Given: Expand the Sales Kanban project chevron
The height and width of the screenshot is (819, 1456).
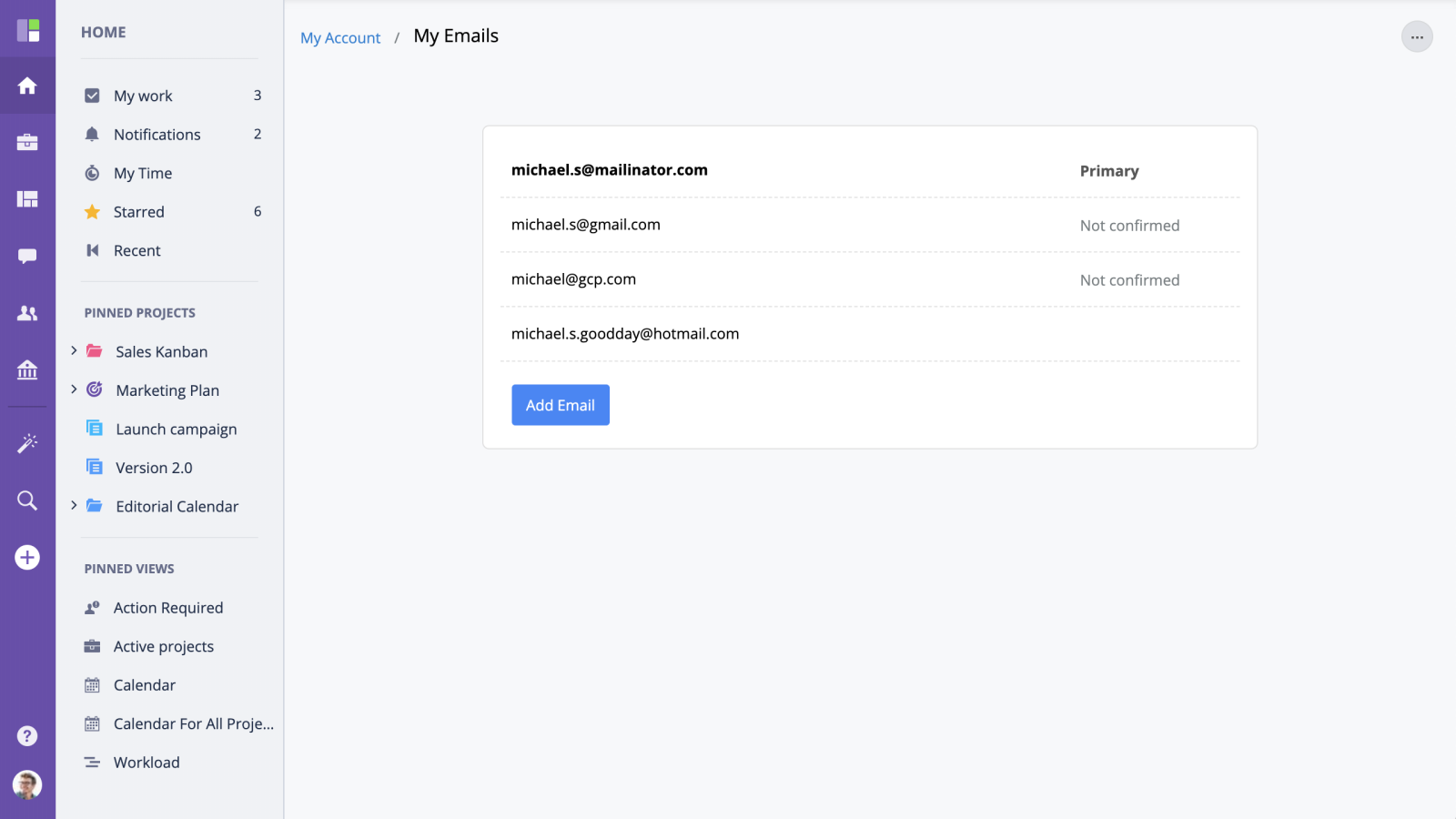Looking at the screenshot, I should point(74,350).
